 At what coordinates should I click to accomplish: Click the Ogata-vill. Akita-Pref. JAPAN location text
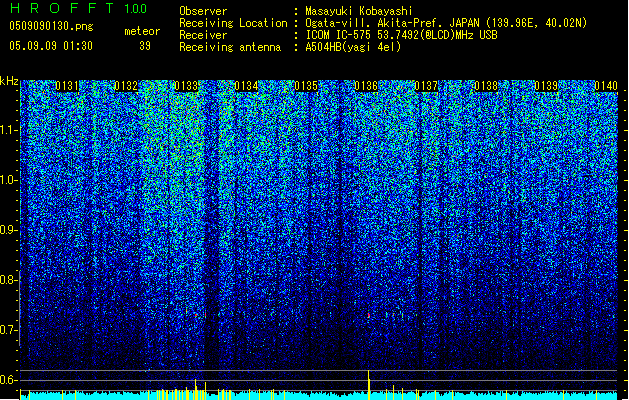click(x=446, y=23)
